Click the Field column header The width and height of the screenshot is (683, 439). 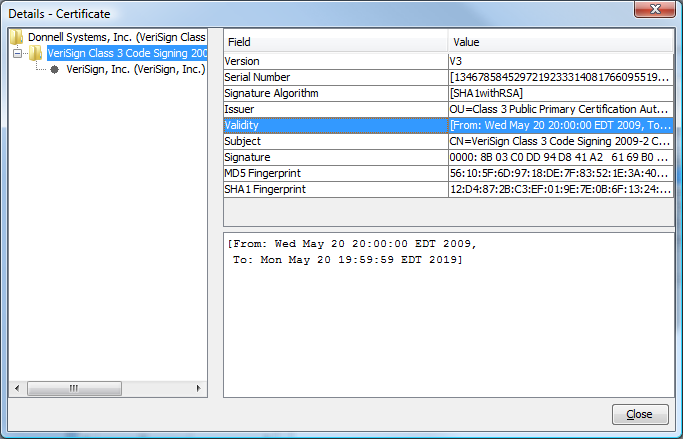pyautogui.click(x=335, y=42)
